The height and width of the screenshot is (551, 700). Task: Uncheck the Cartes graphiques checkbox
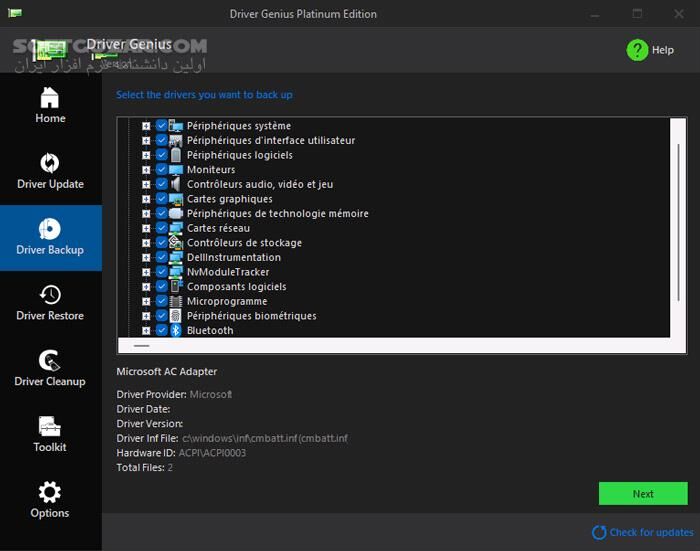pos(161,199)
